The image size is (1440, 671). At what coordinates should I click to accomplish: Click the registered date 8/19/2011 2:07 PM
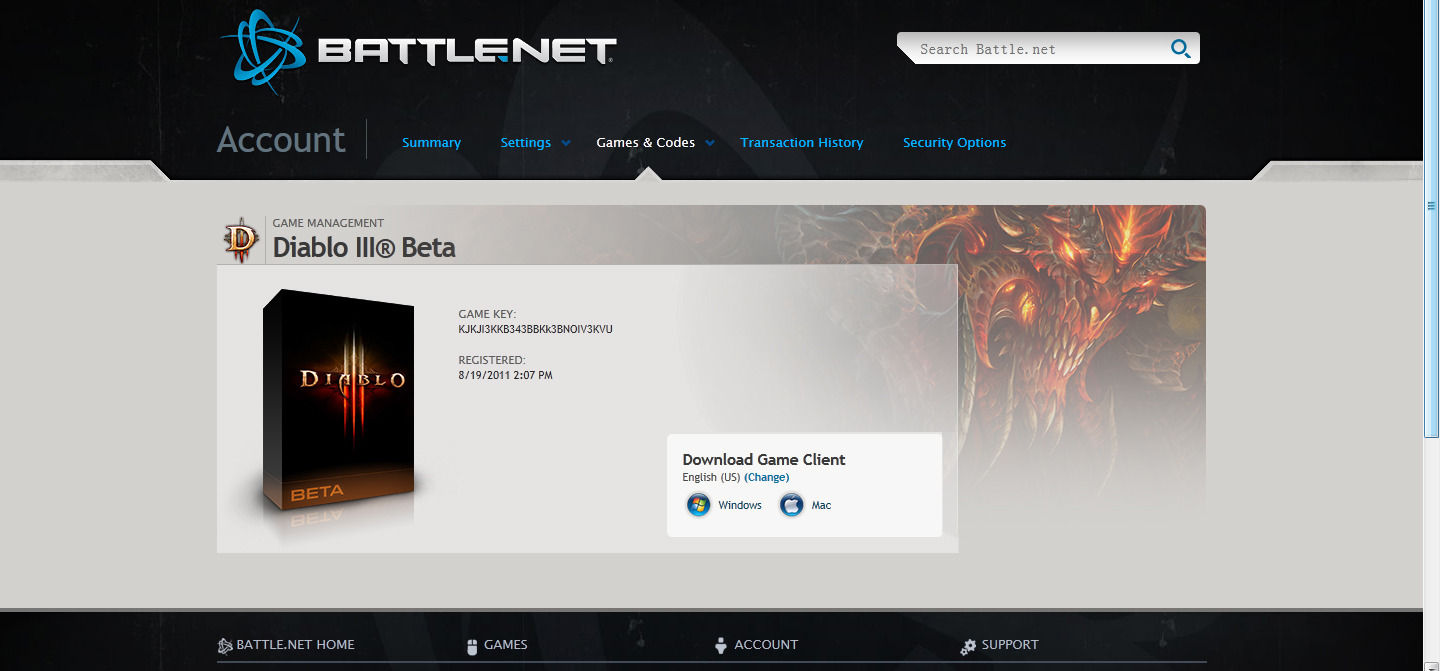point(505,375)
